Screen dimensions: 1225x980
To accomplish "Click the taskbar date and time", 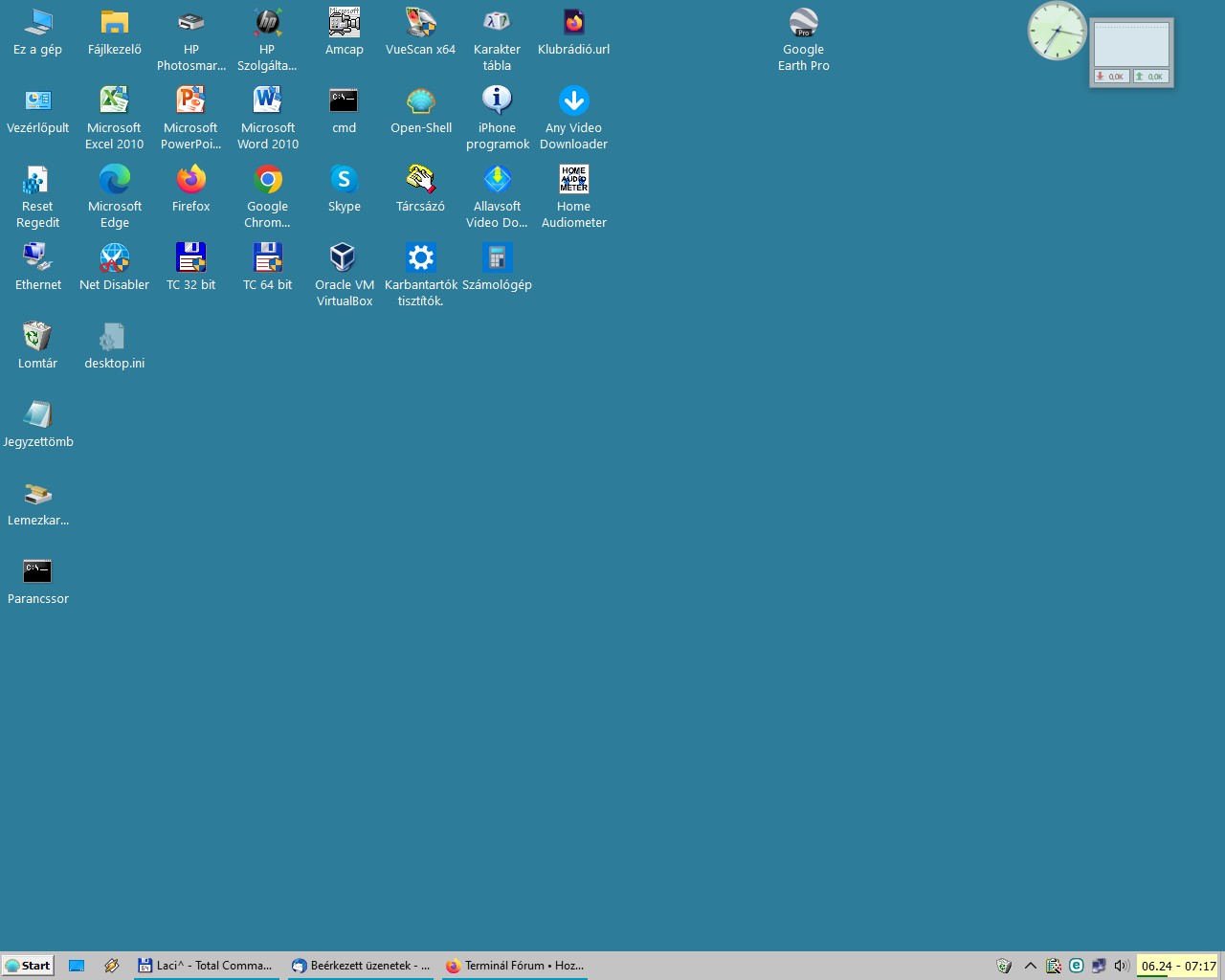I will (x=1179, y=966).
